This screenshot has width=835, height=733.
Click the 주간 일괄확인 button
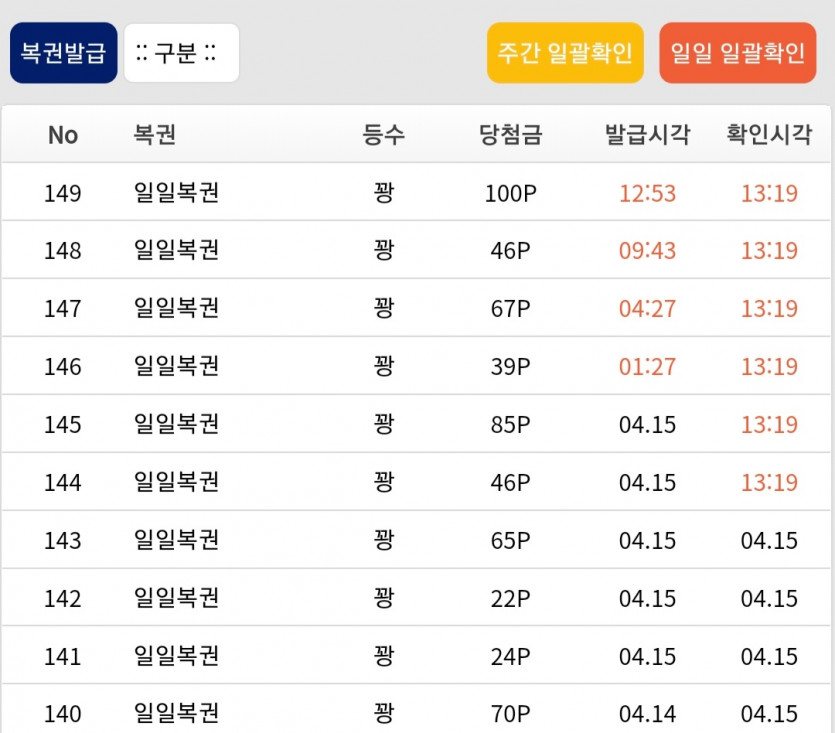pos(565,53)
